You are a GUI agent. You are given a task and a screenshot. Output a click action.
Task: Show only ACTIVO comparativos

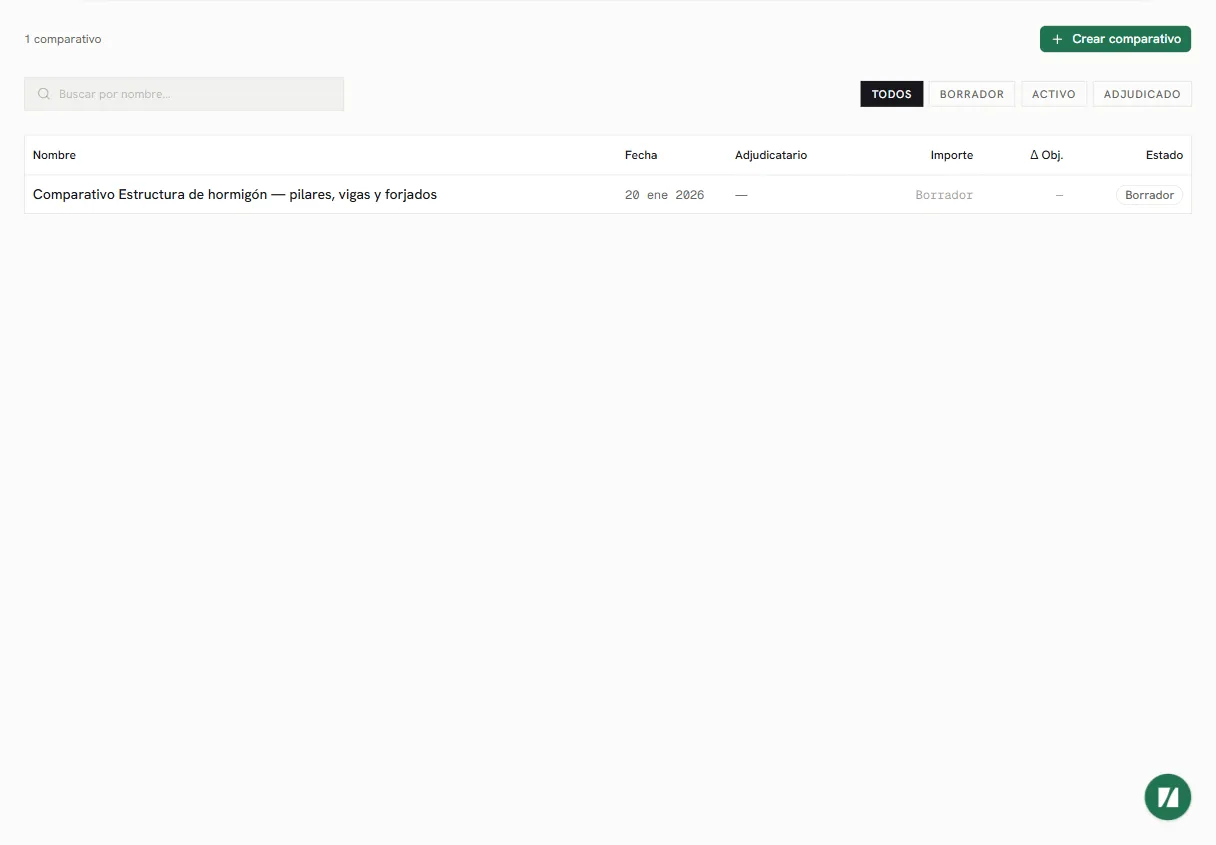[1053, 94]
